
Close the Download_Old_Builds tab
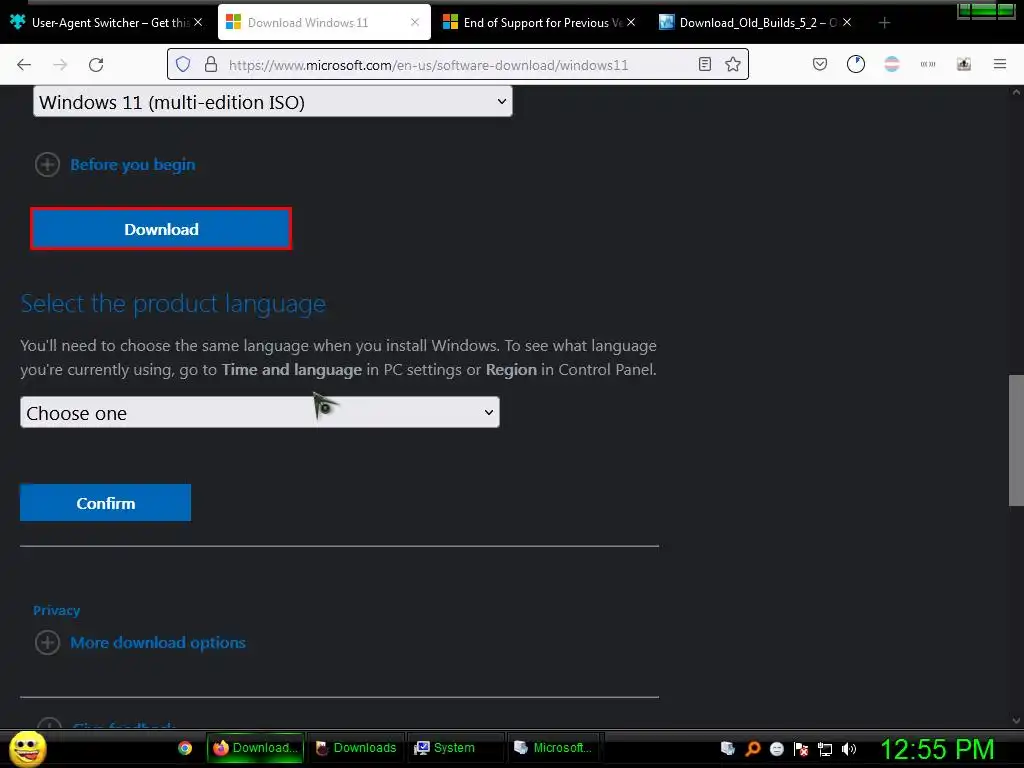847,22
